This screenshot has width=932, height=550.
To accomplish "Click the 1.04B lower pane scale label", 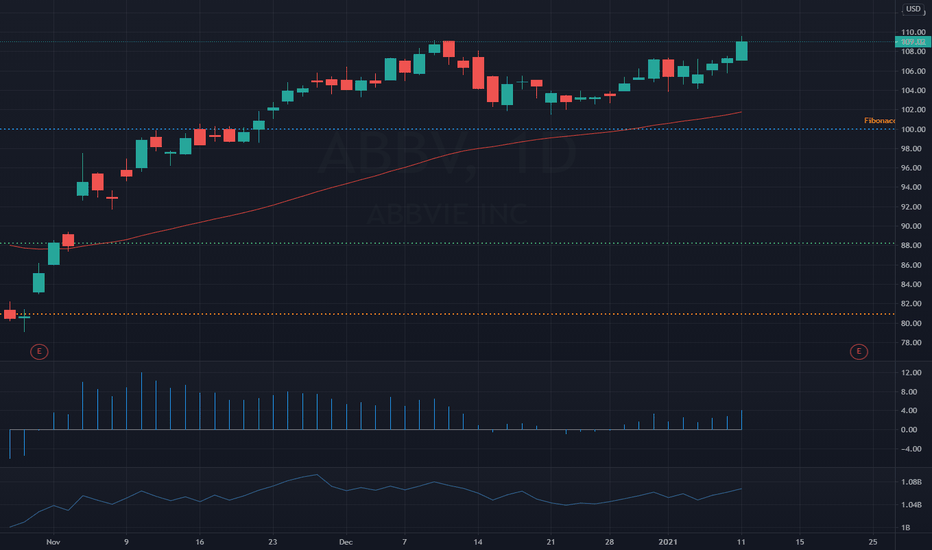I will [x=912, y=505].
